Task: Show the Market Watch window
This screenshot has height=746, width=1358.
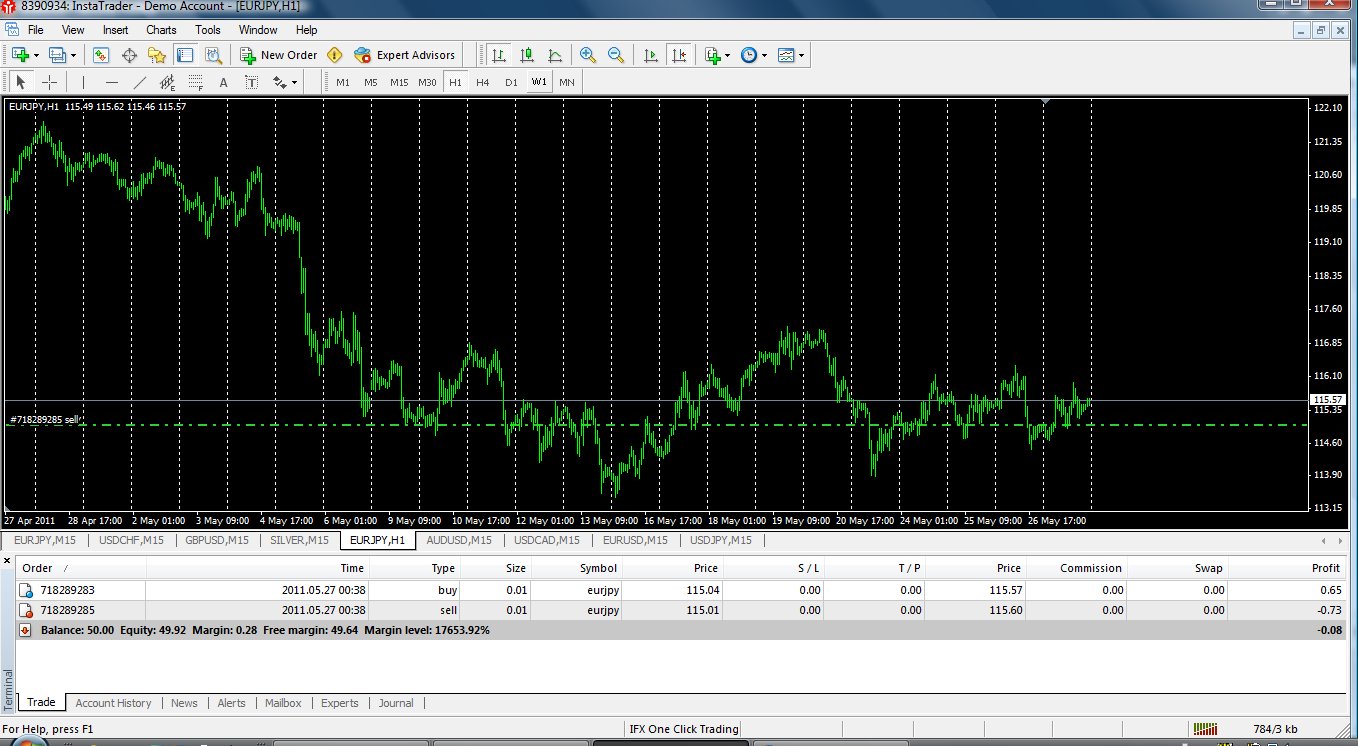Action: point(101,55)
